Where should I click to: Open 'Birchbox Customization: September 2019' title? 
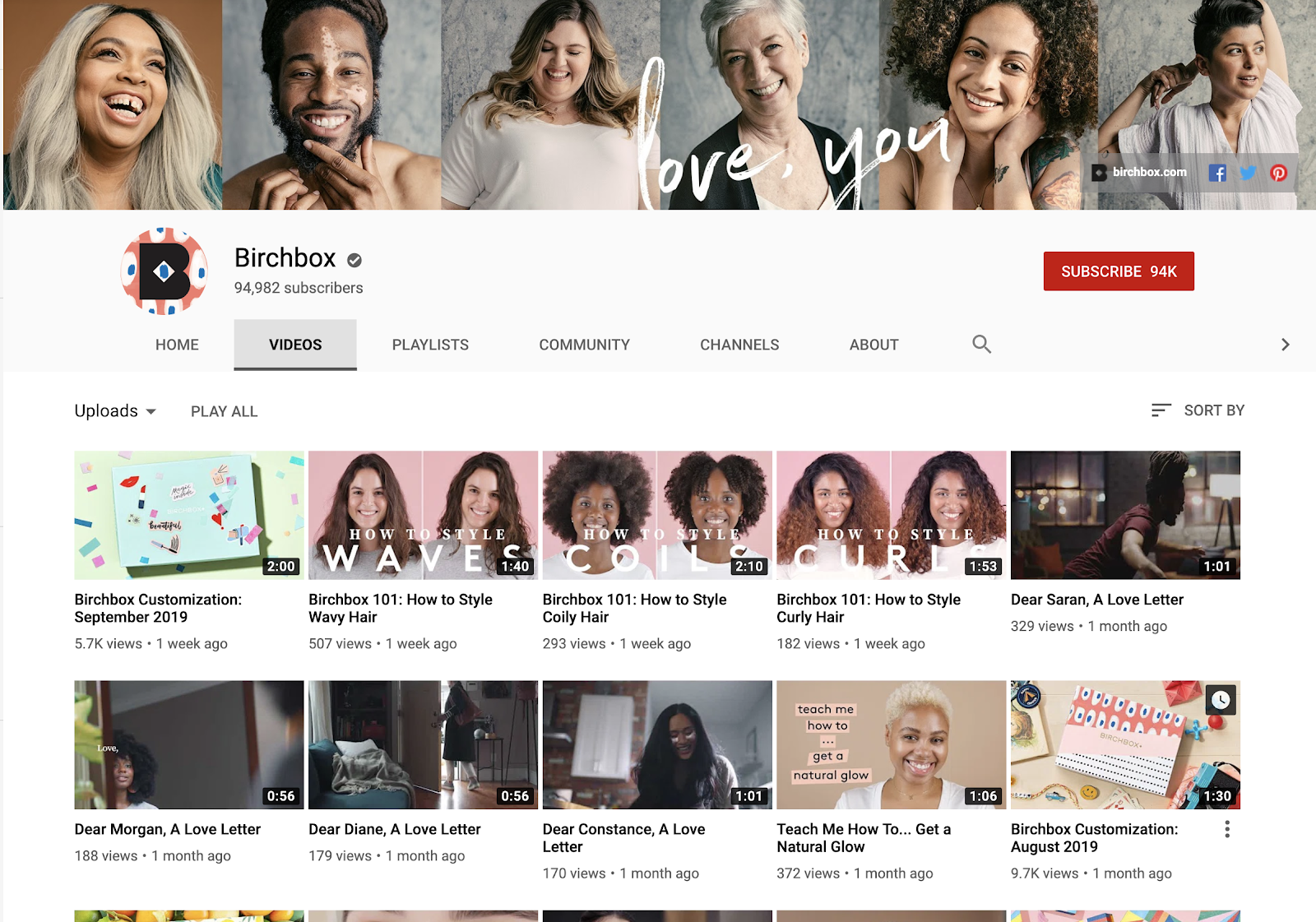click(x=158, y=609)
